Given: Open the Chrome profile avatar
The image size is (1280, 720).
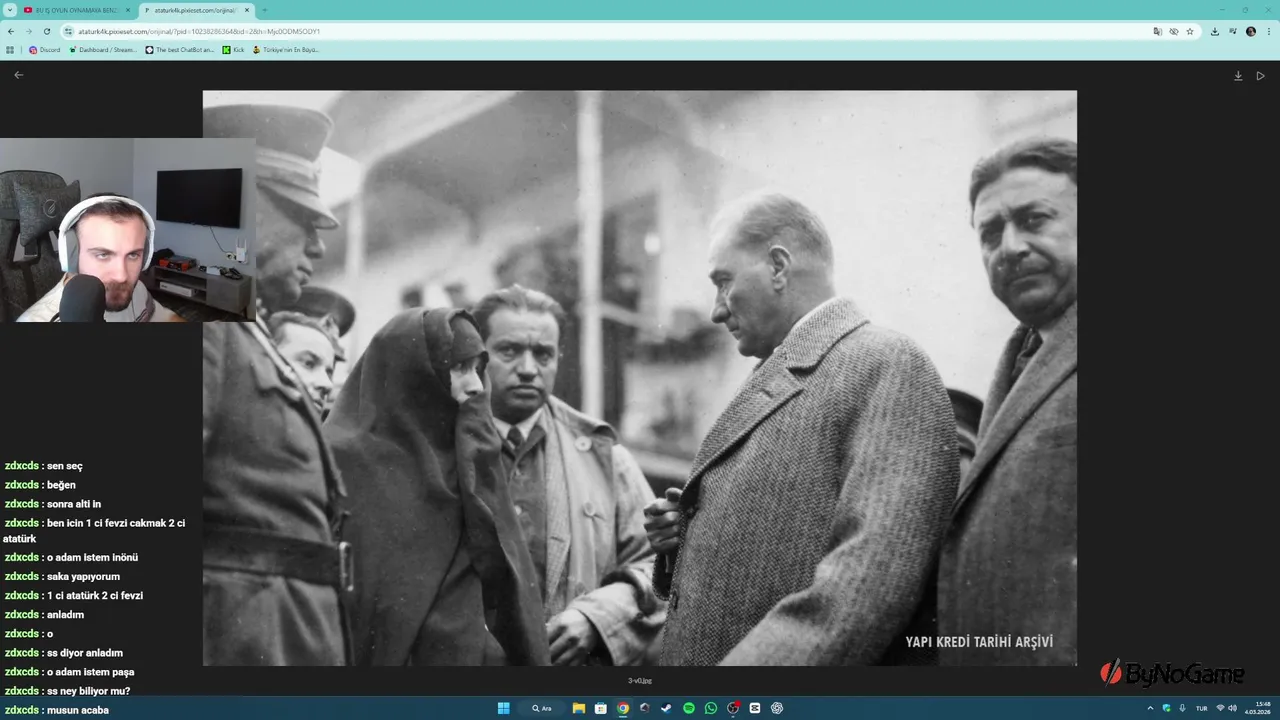Looking at the screenshot, I should coord(1251,31).
